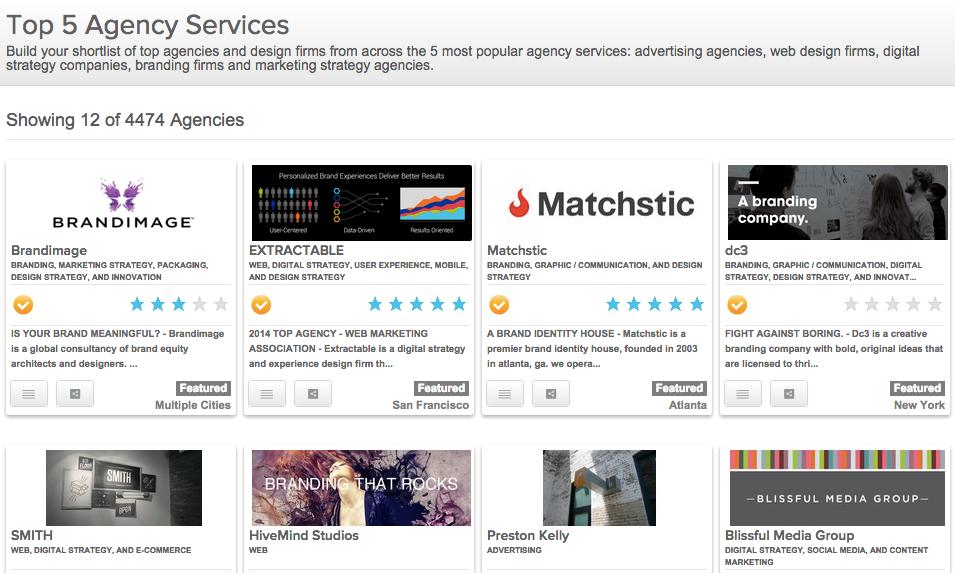Viewport: 955px width, 573px height.
Task: Click the list icon on EXTRACTABLE card
Action: (x=267, y=394)
